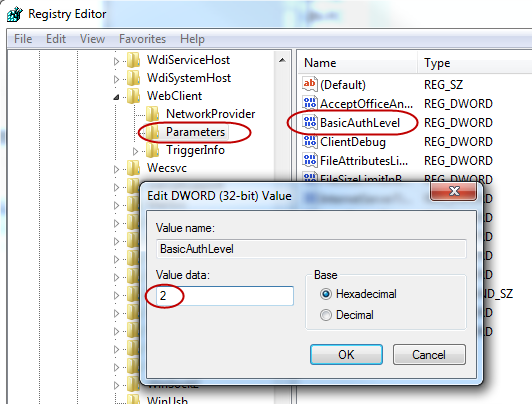Click the tree pane scroll-up arrow
Viewport: 532px width, 404px height.
282,60
